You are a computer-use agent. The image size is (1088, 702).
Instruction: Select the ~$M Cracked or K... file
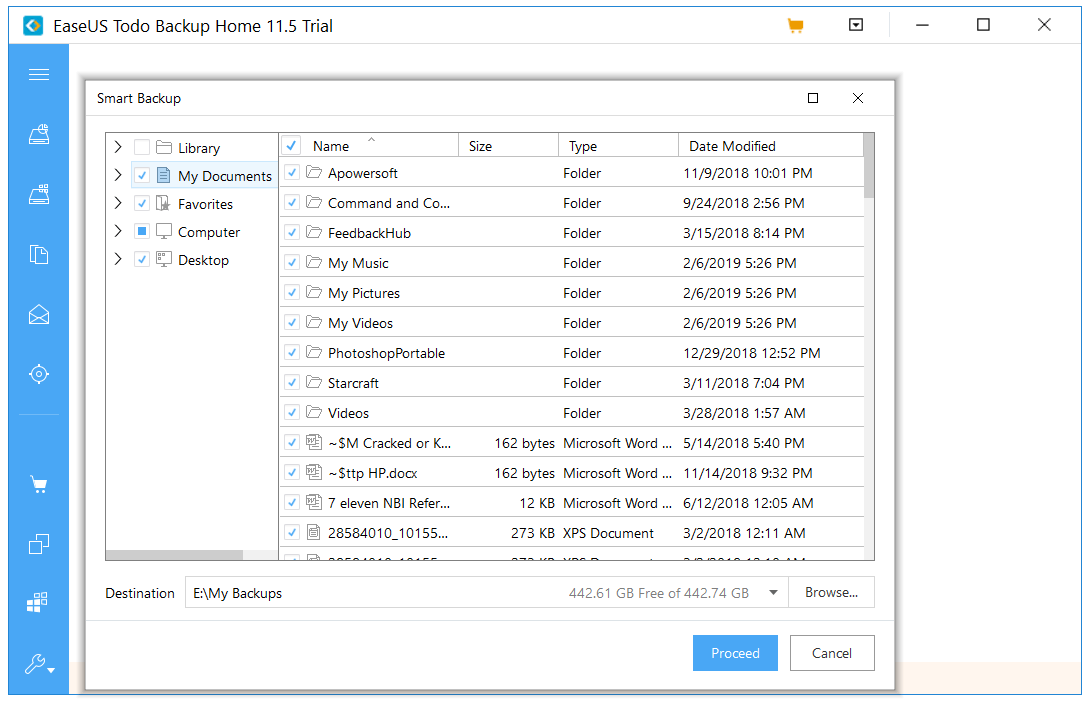coord(572,443)
